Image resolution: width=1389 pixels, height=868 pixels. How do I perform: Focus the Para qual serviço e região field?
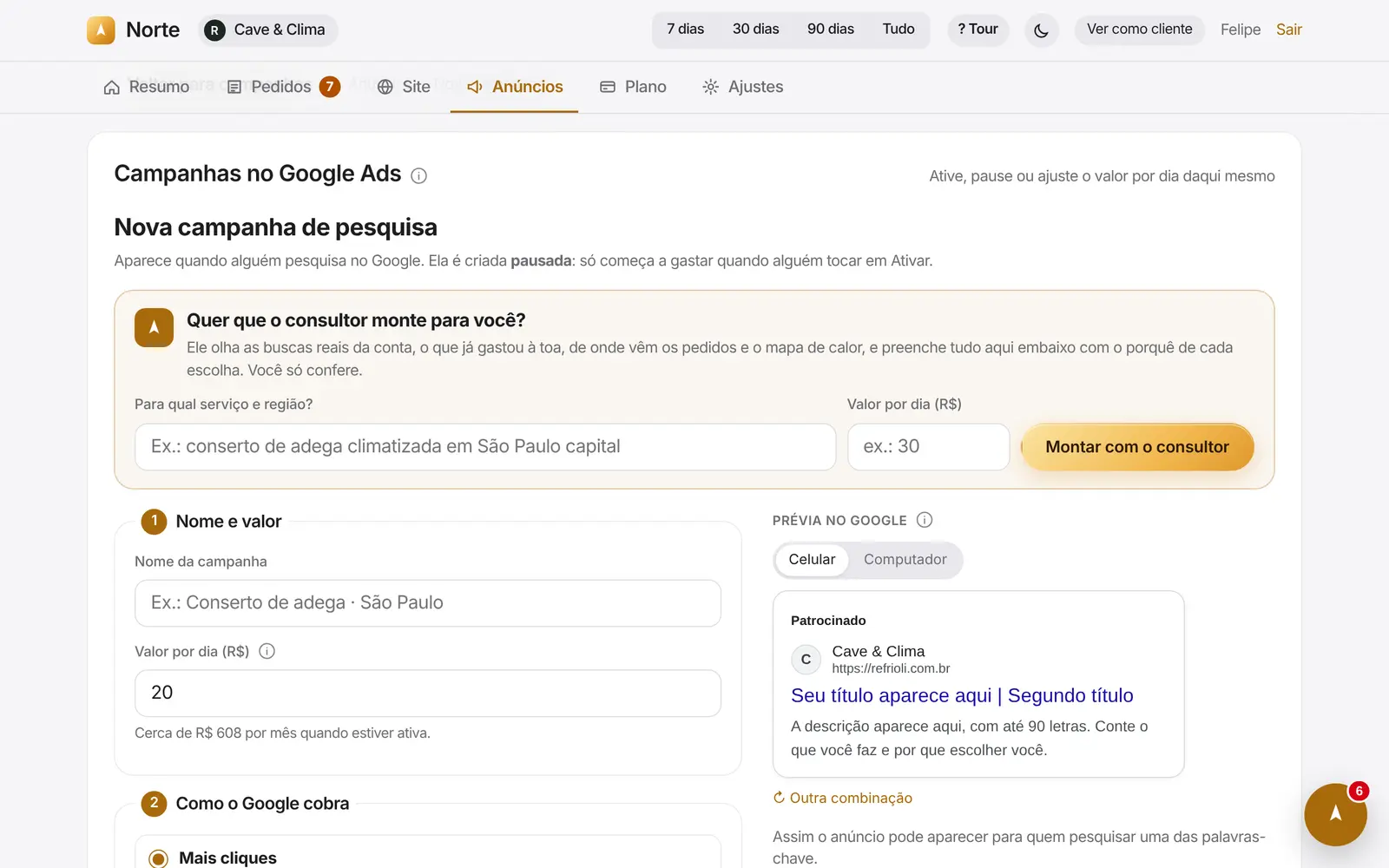[x=485, y=447]
